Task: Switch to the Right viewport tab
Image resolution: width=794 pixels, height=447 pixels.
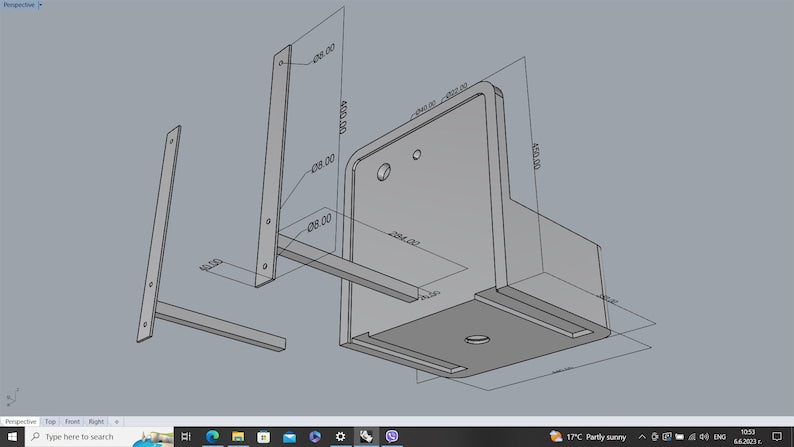Action: point(96,421)
